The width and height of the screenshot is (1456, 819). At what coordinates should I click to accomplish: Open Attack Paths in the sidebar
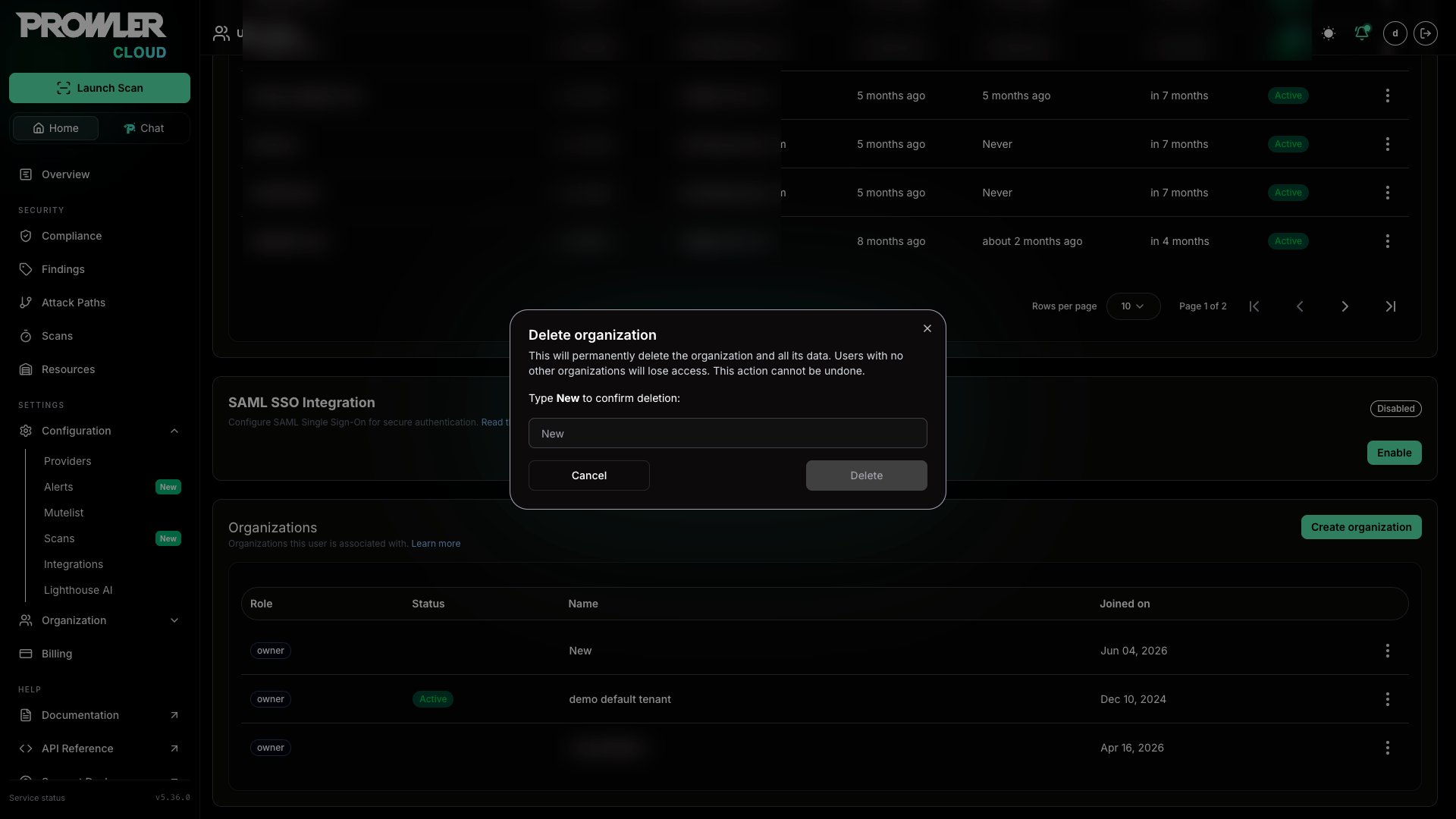pyautogui.click(x=74, y=303)
